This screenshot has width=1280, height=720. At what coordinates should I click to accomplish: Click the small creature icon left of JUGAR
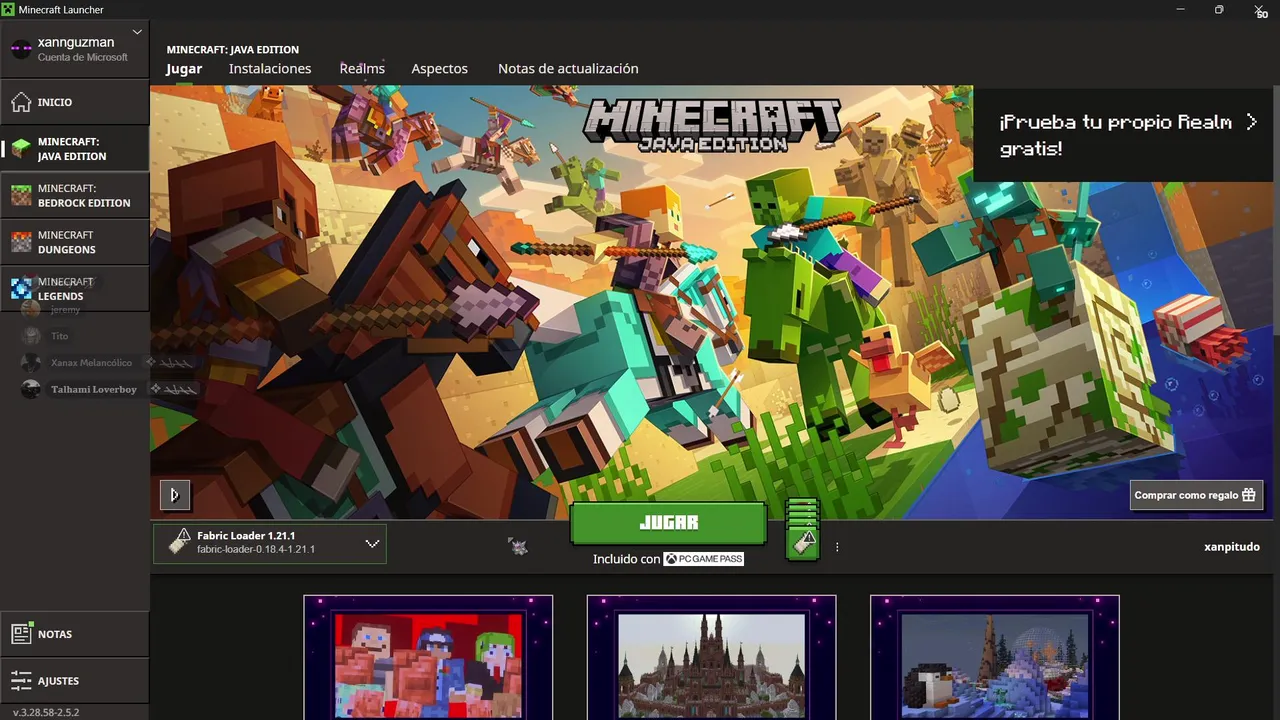pyautogui.click(x=518, y=546)
